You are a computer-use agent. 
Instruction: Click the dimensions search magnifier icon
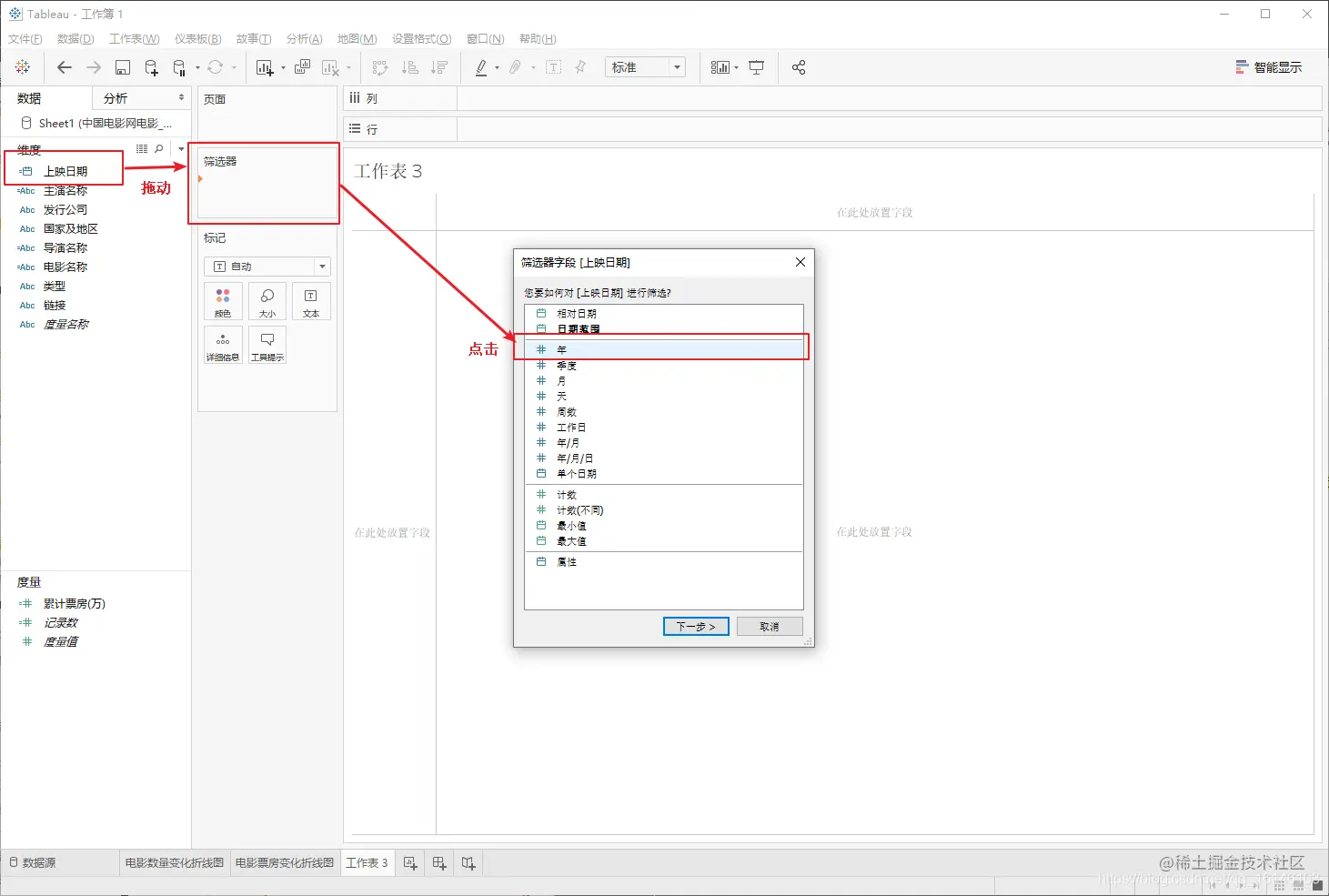(x=159, y=148)
